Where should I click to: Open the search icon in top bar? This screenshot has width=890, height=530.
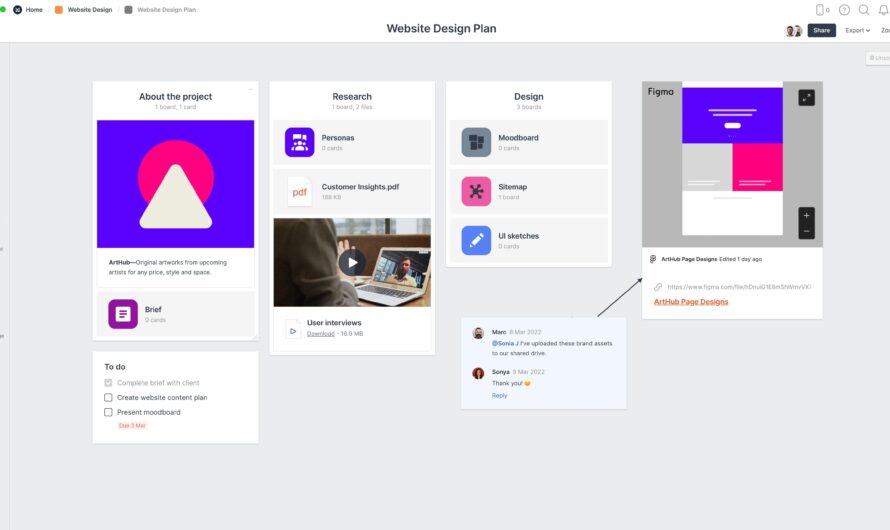coord(864,10)
